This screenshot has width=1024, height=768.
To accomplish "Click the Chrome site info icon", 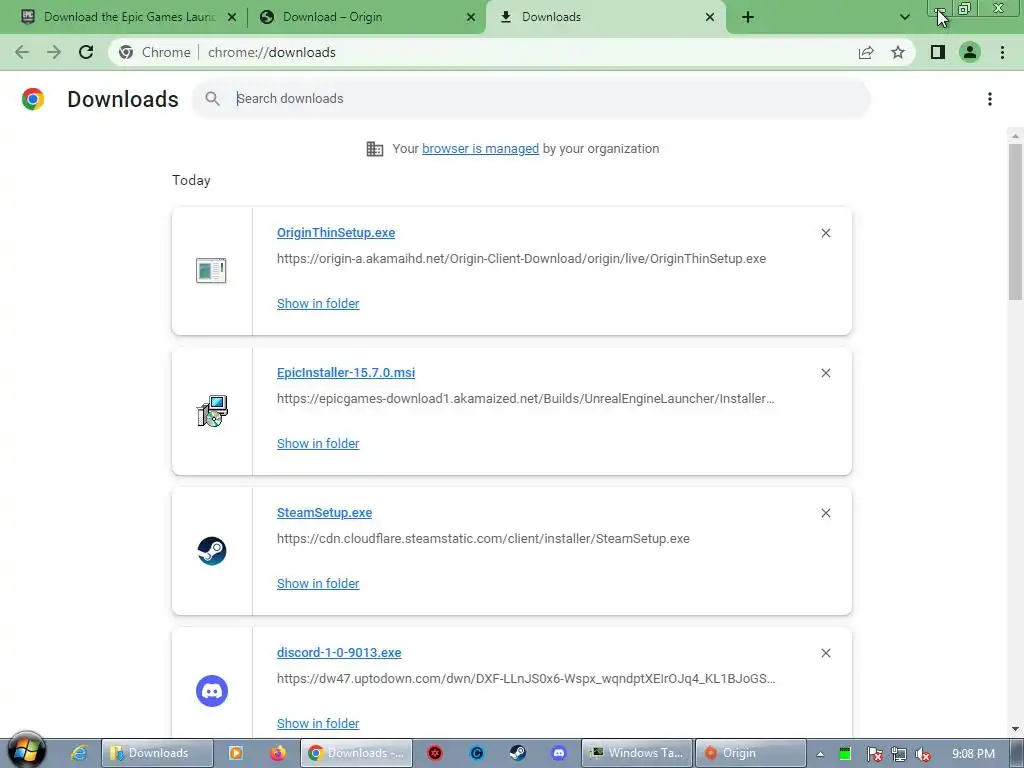I will 126,52.
